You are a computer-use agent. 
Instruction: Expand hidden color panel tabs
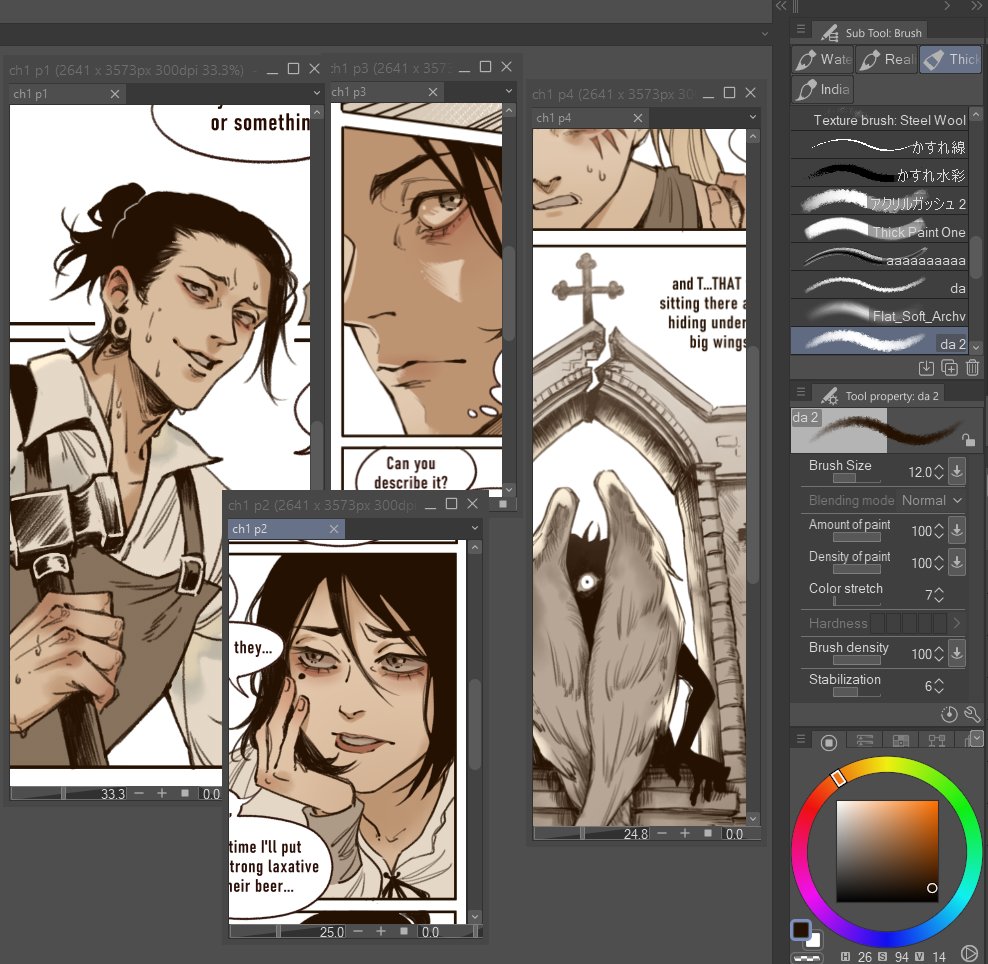pos(977,738)
